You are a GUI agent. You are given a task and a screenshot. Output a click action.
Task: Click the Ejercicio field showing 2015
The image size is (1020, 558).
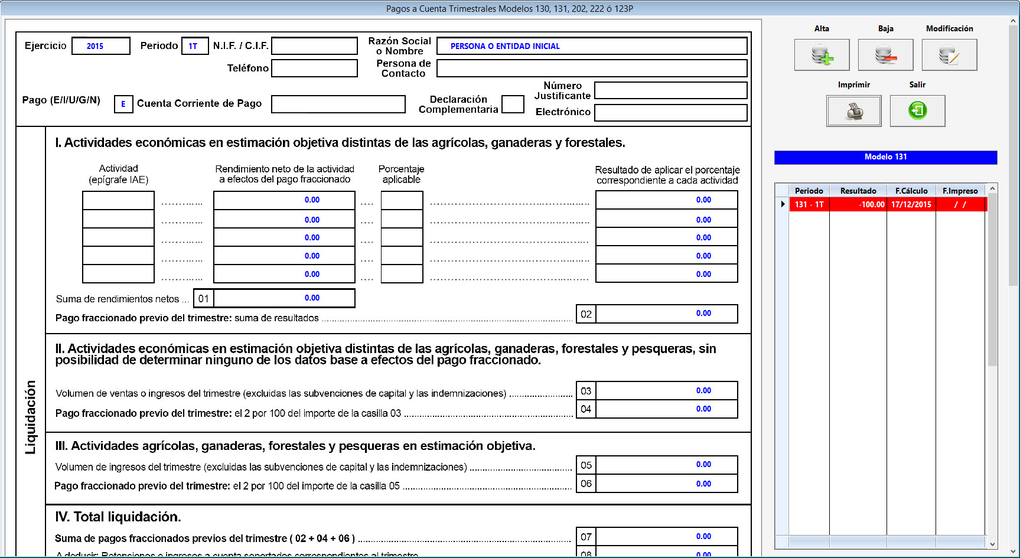tap(101, 46)
